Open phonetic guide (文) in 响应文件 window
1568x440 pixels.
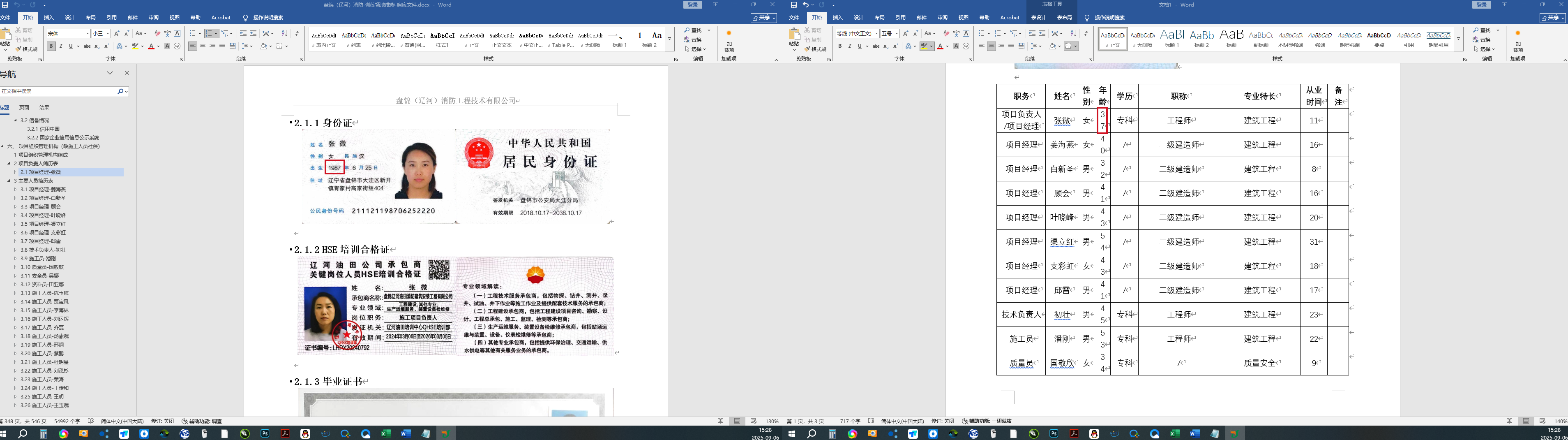pyautogui.click(x=167, y=34)
